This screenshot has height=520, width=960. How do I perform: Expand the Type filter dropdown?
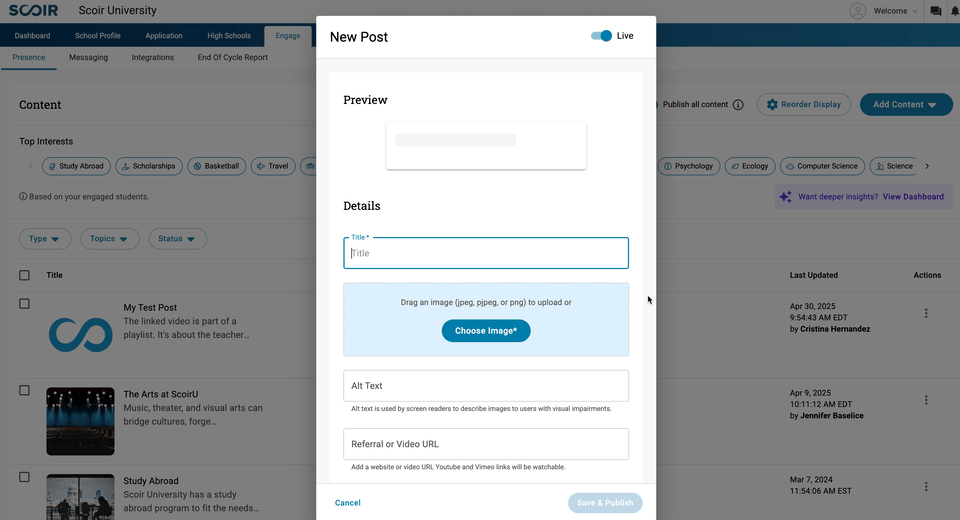pyautogui.click(x=45, y=239)
